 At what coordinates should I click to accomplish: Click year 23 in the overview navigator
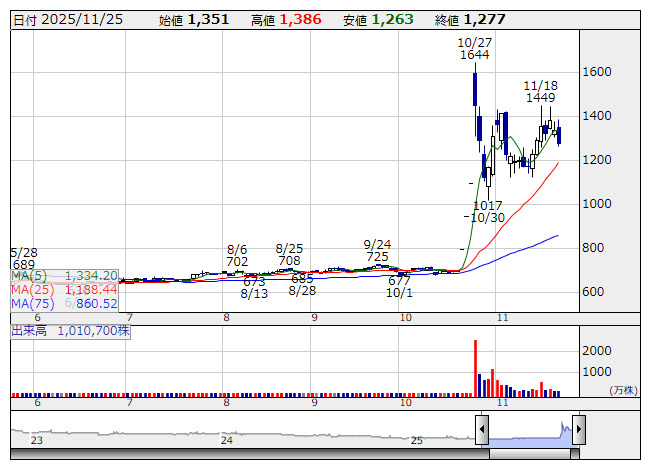tap(37, 440)
